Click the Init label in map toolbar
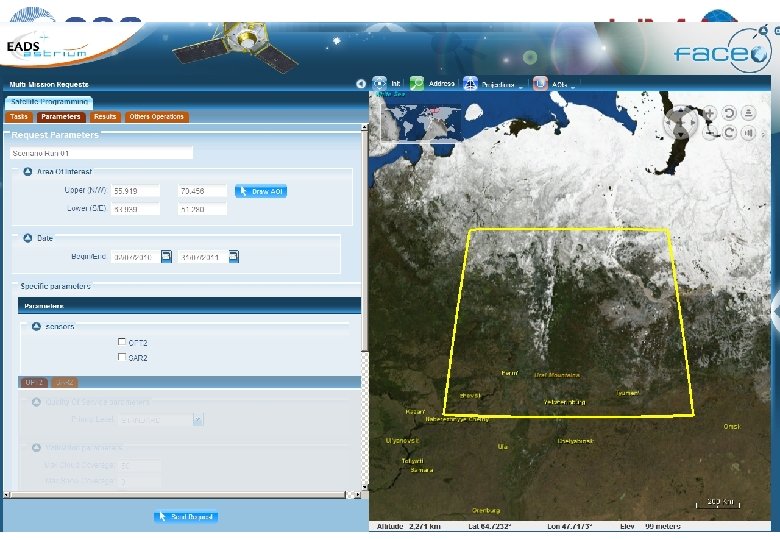The width and height of the screenshot is (780, 540). 395,84
